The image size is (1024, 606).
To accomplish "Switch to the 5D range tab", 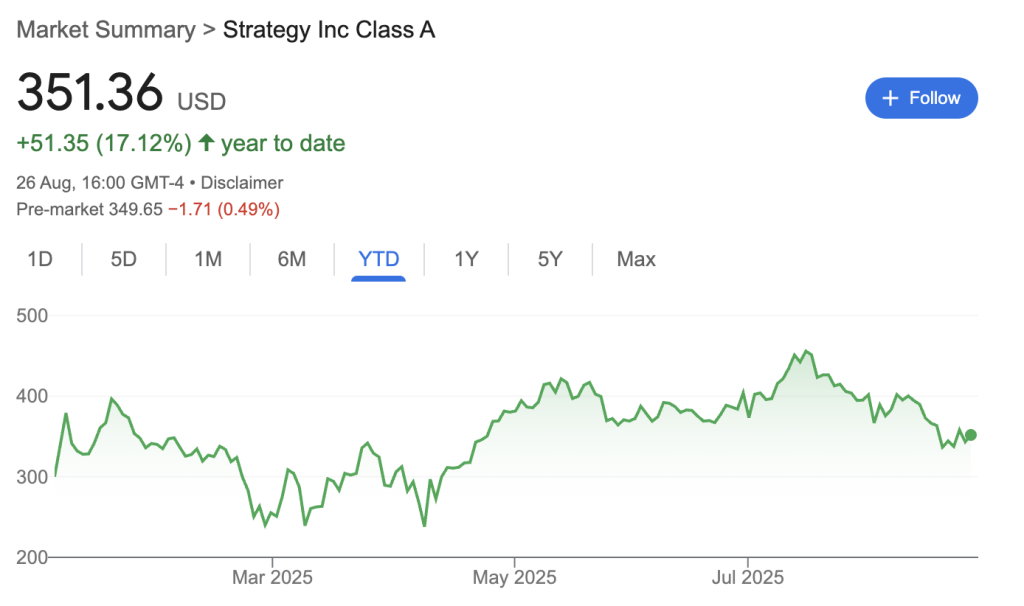I will pyautogui.click(x=124, y=260).
